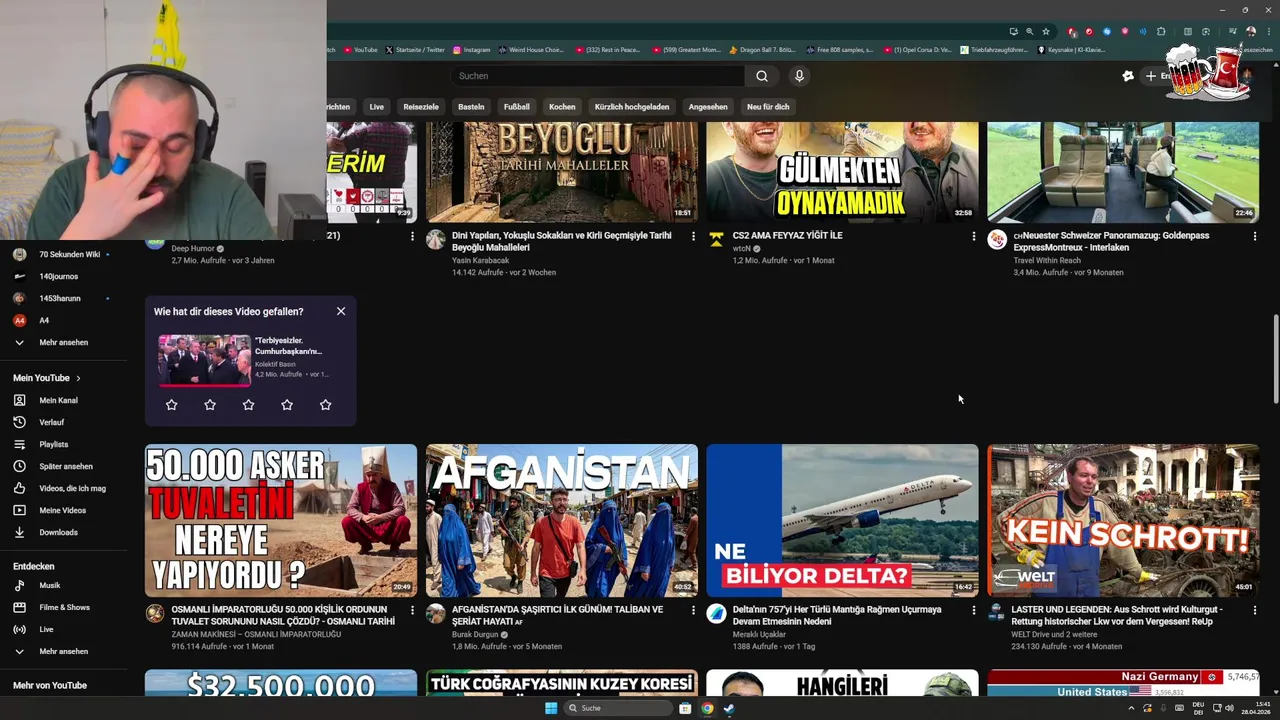Open Meraklı Uçaklar channel link
1280x720 pixels.
[x=759, y=634]
